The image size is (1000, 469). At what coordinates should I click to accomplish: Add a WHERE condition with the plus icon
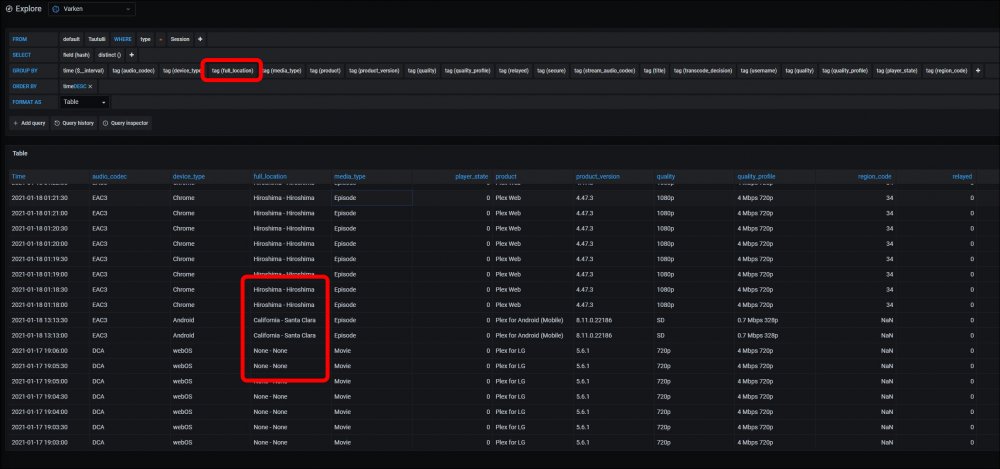pos(200,39)
